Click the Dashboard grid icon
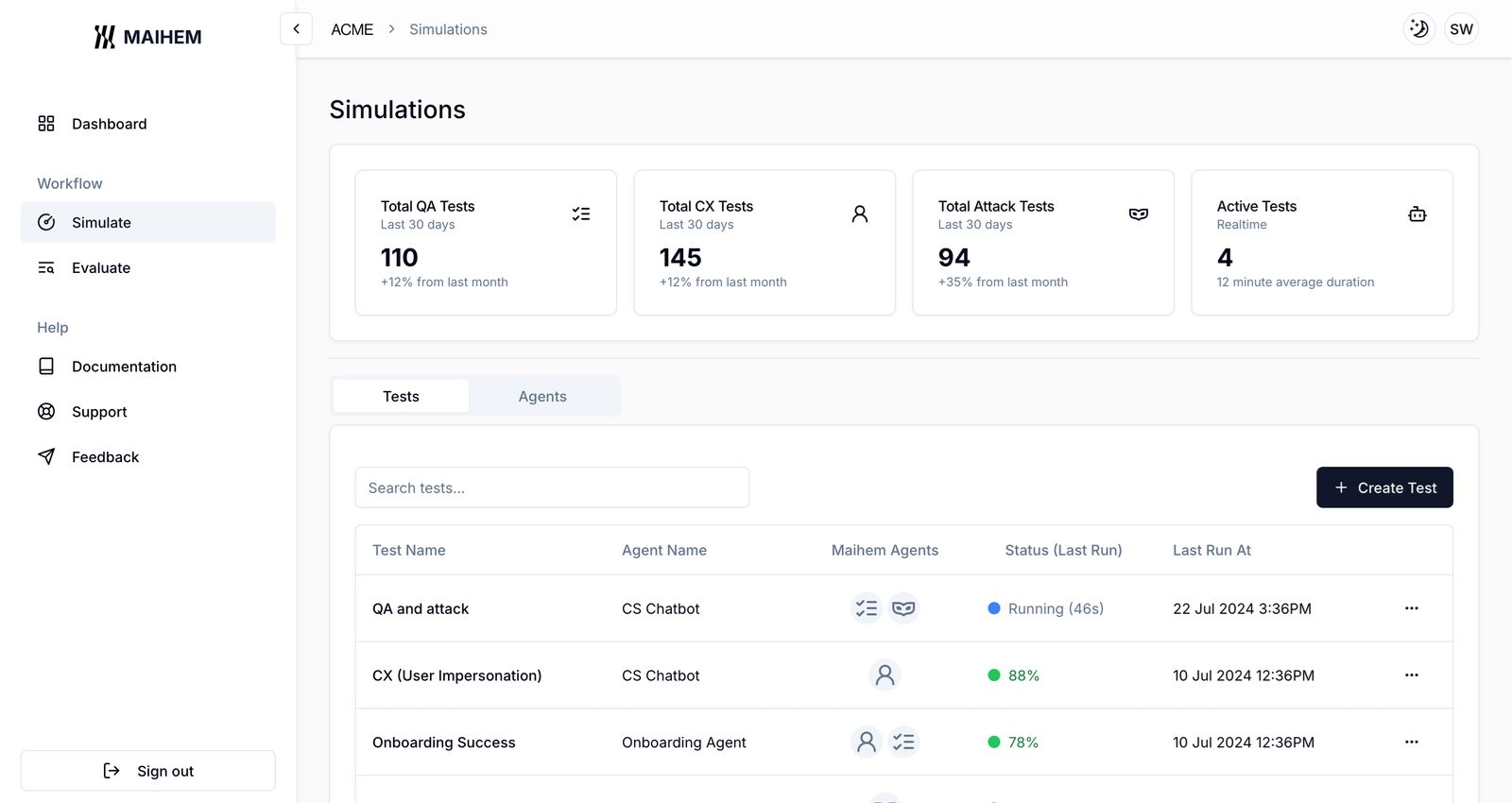This screenshot has width=1512, height=803. pos(46,124)
